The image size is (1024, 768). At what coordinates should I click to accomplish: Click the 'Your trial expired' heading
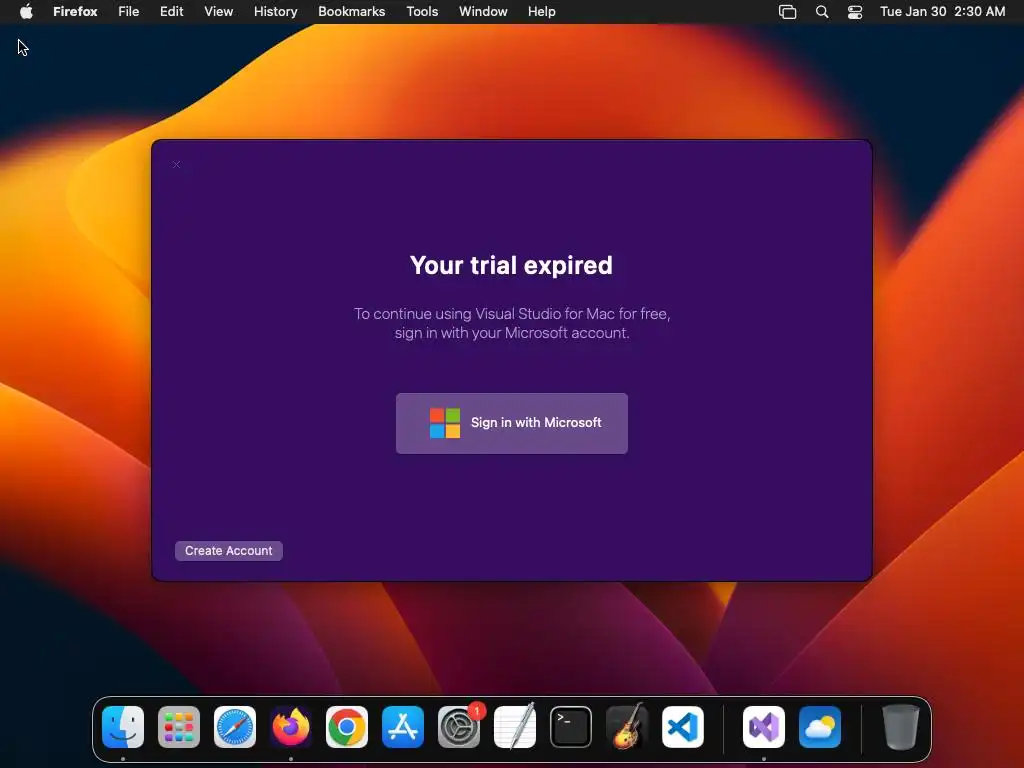pyautogui.click(x=511, y=265)
